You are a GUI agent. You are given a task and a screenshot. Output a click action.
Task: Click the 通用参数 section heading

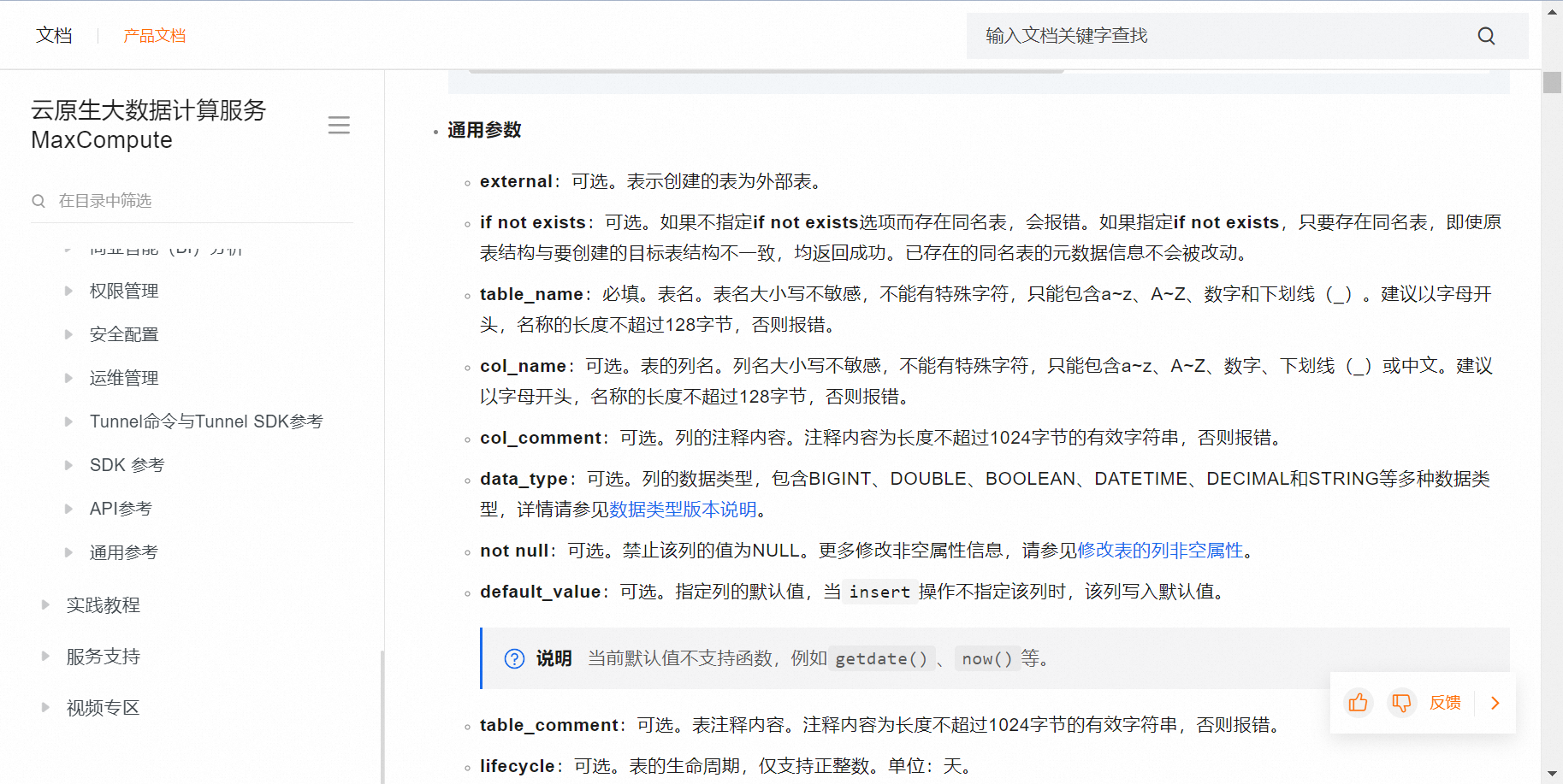(x=484, y=130)
